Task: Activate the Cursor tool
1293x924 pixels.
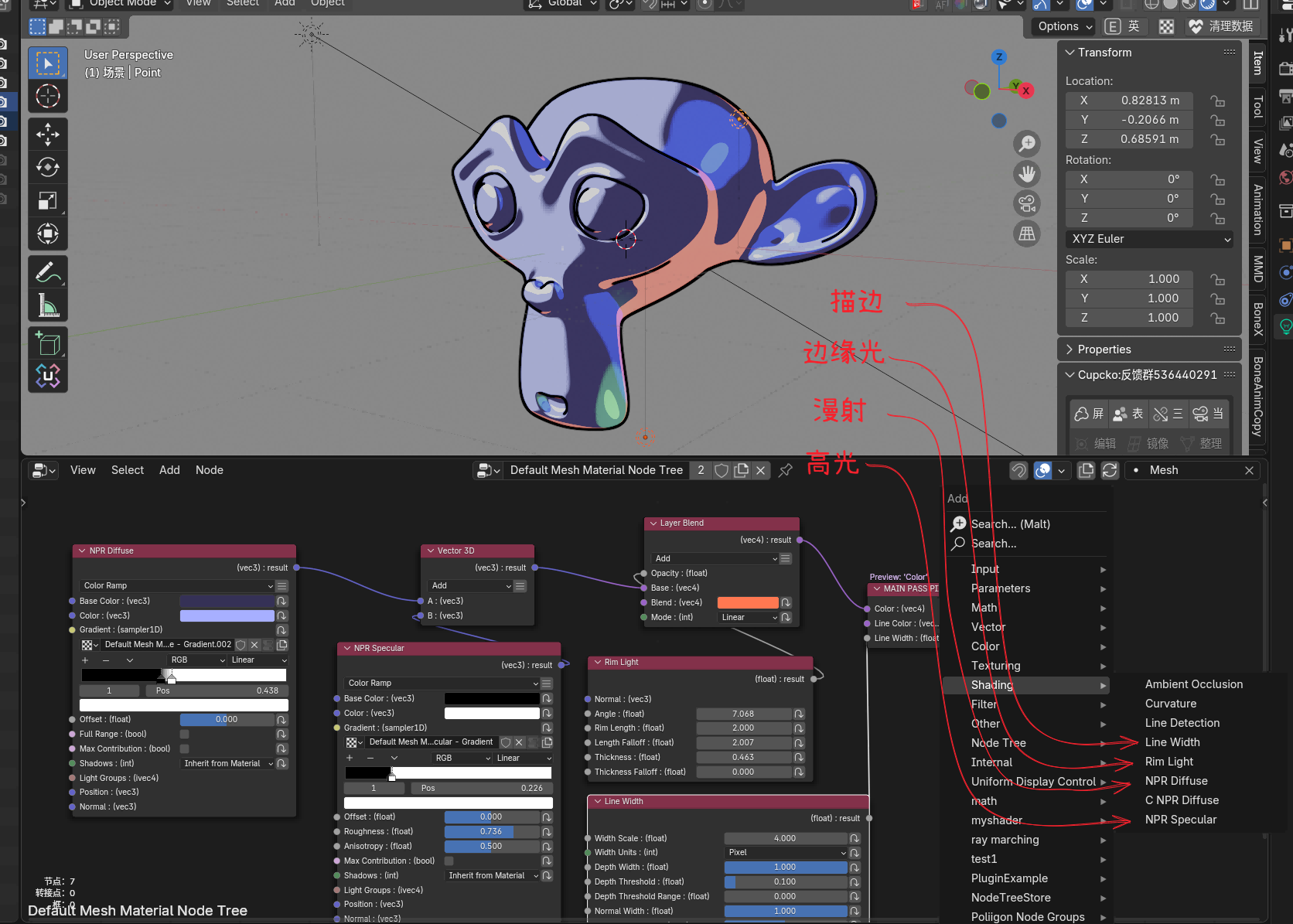Action: click(x=48, y=96)
